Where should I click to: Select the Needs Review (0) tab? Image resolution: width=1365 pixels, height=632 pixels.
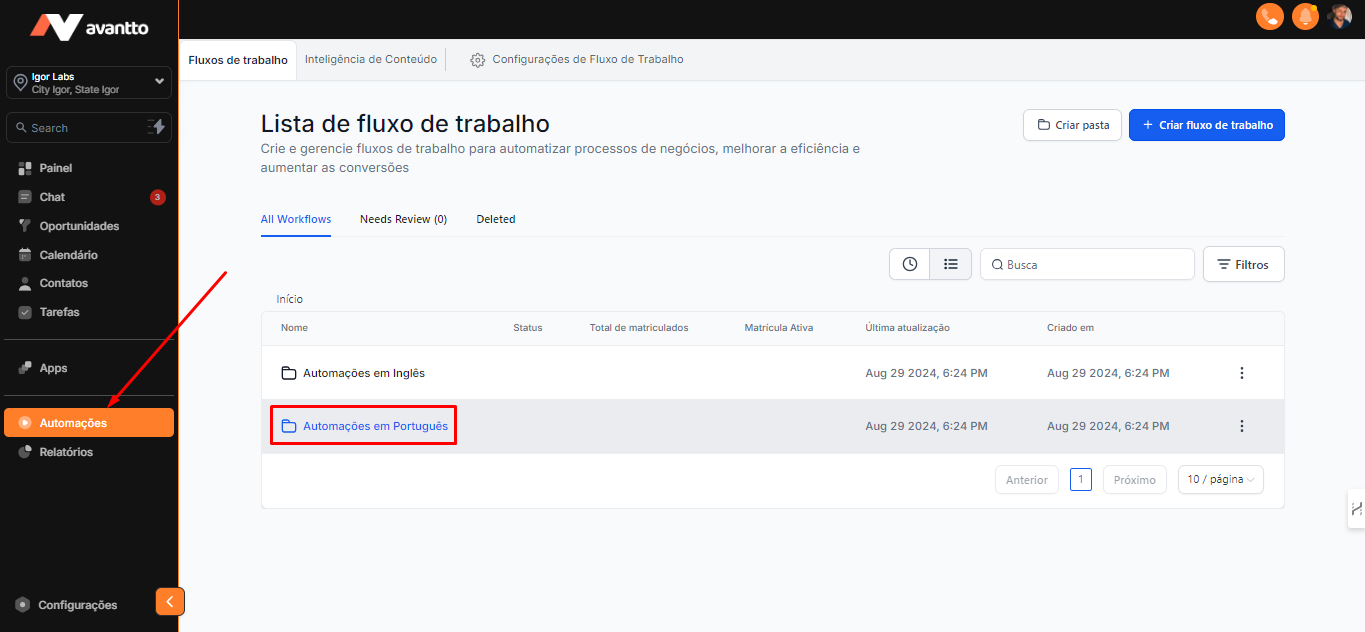[403, 219]
